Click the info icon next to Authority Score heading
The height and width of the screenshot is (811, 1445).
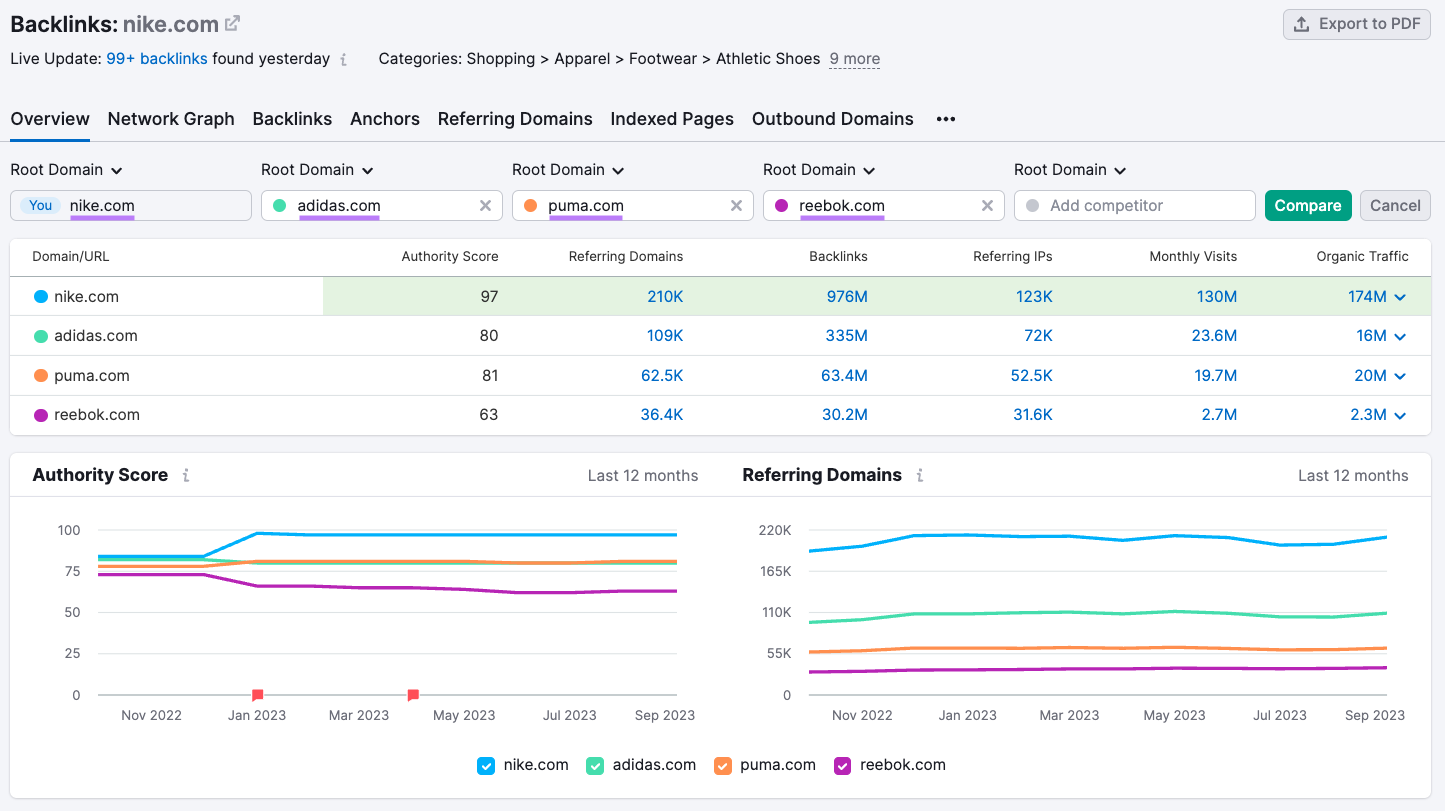[185, 476]
